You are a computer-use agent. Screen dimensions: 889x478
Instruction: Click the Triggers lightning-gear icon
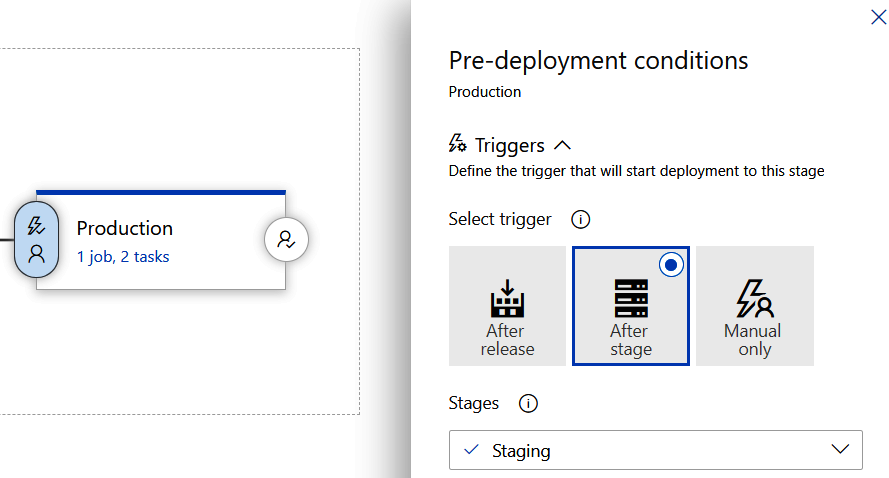458,144
